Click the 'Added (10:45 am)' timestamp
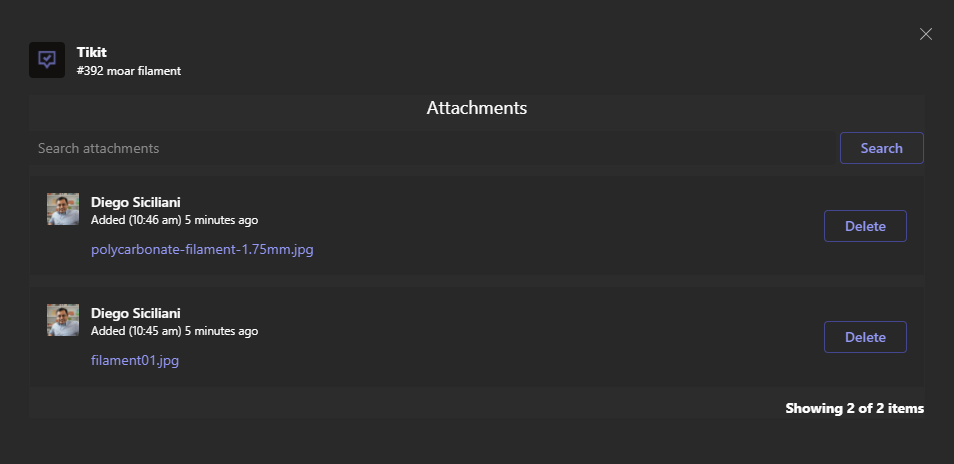The image size is (954, 464). 136,331
